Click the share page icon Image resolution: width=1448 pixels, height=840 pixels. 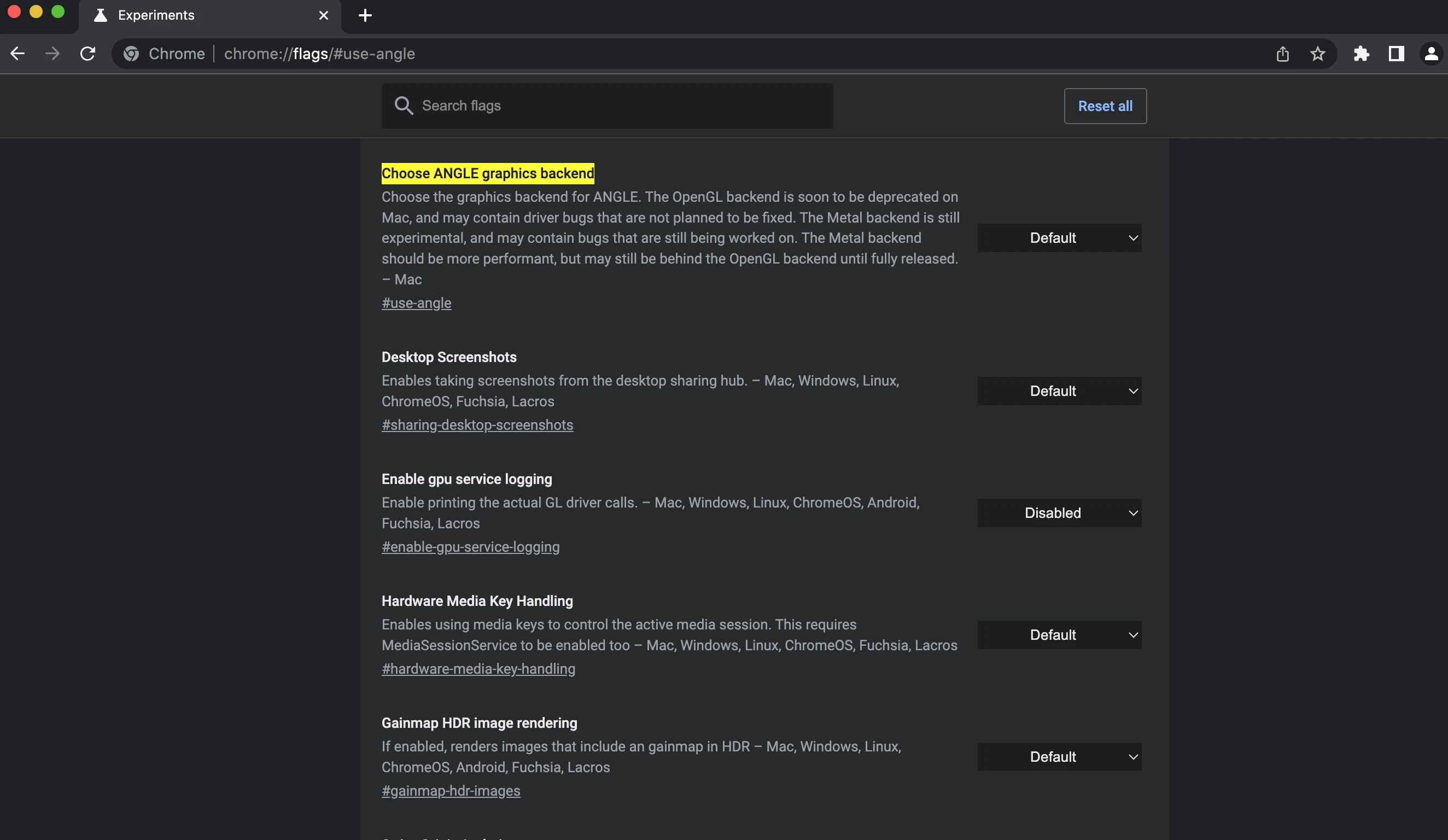click(x=1282, y=54)
